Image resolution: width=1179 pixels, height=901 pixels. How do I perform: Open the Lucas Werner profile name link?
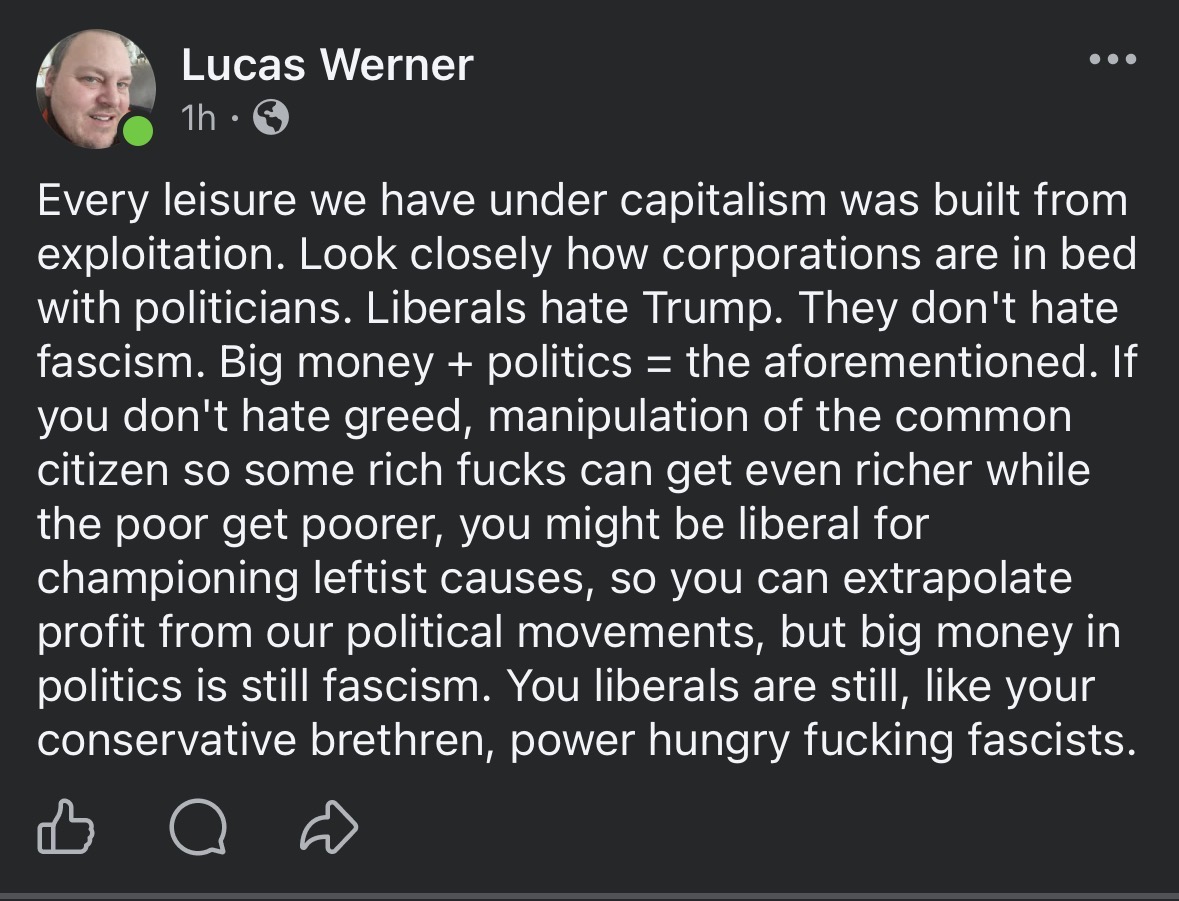327,65
